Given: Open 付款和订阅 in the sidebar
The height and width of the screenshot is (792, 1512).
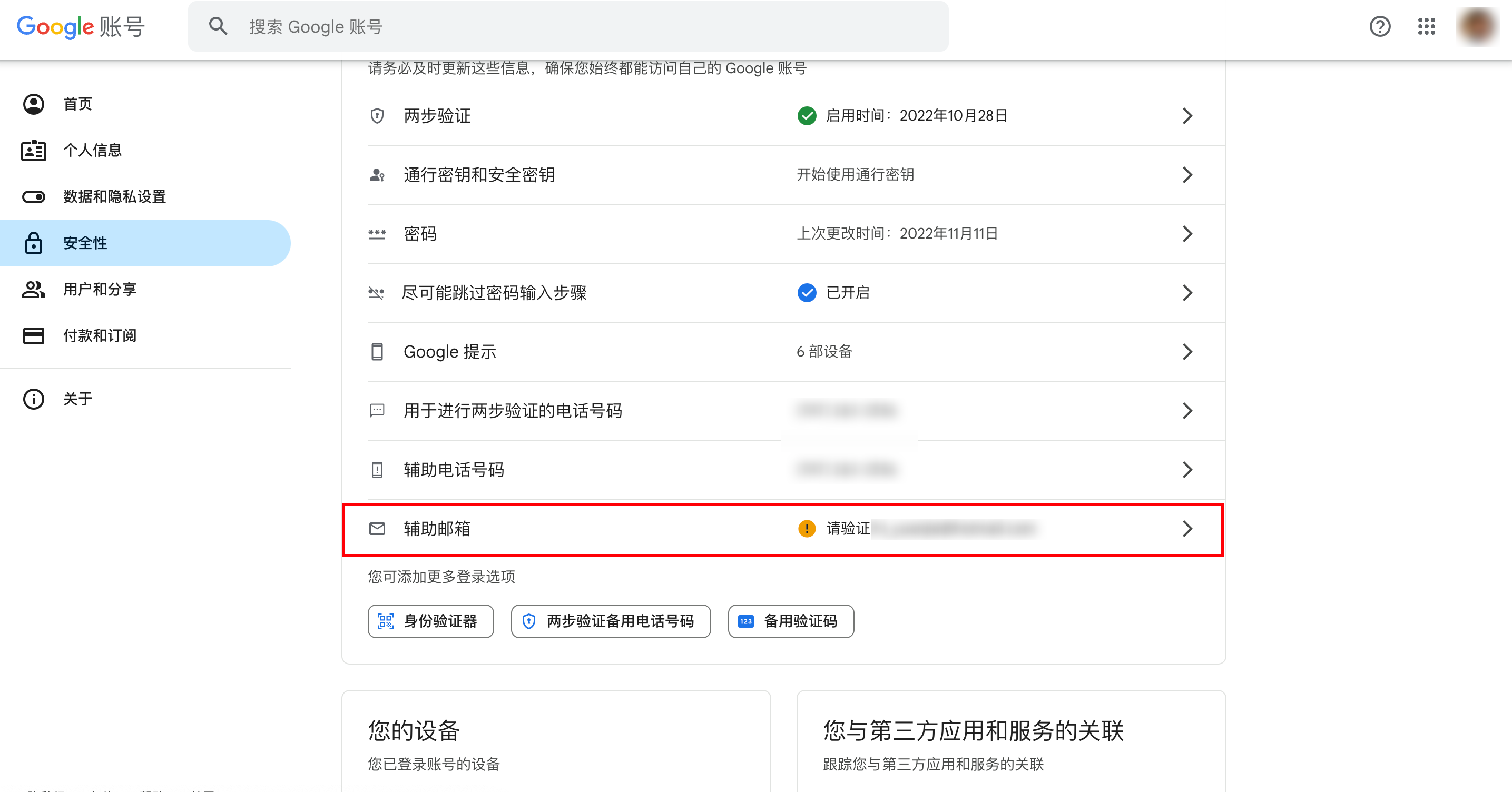Looking at the screenshot, I should pos(145,335).
